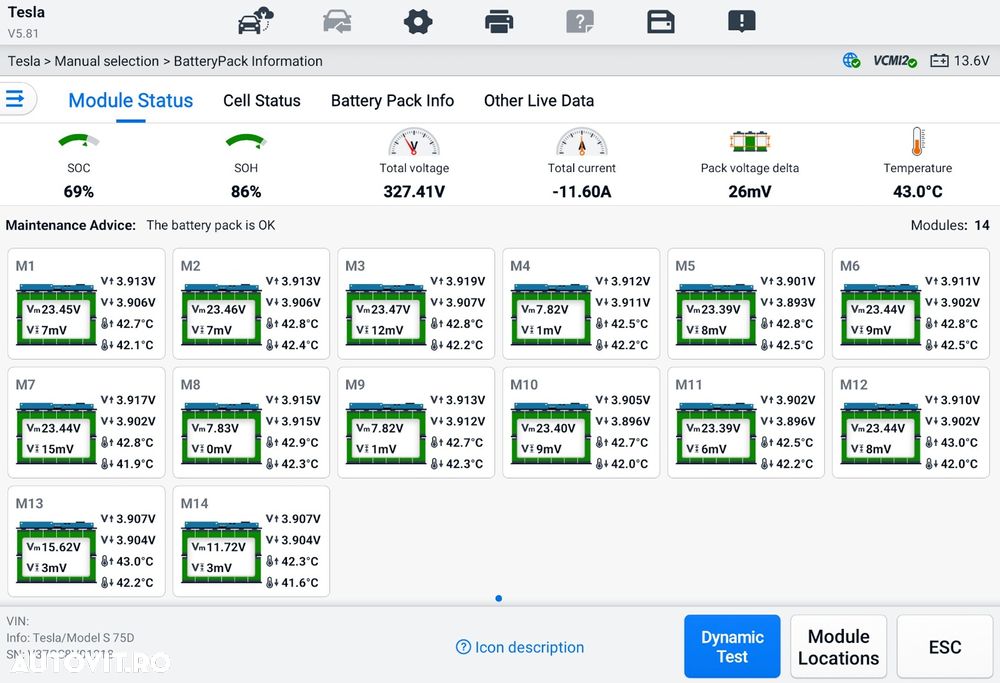
Task: Click breadcrumb 'Tesla > Manual selection > BatteryPack Information'
Action: [165, 61]
